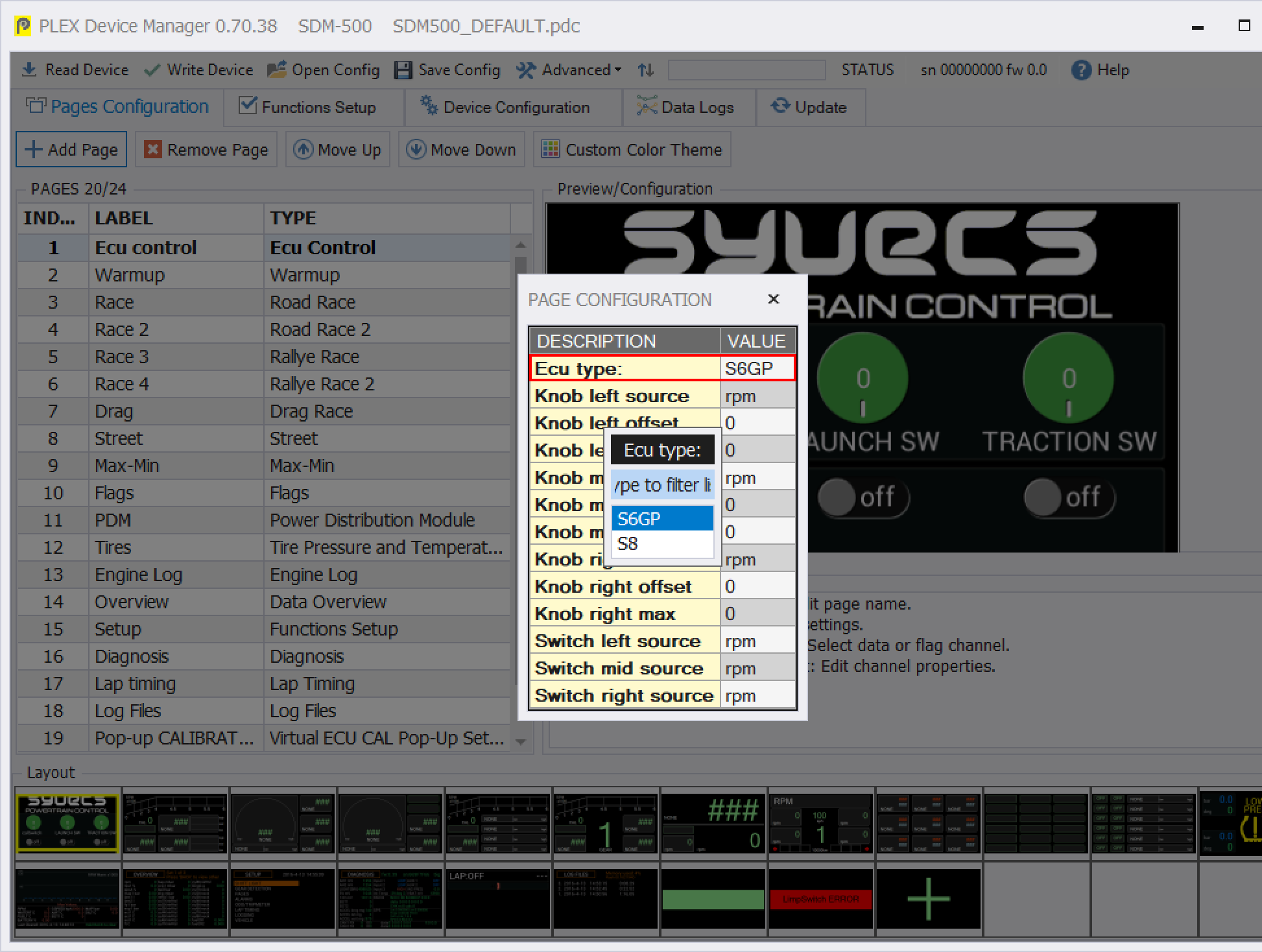1262x952 pixels.
Task: Switch to the Functions Setup tab
Action: click(x=307, y=108)
